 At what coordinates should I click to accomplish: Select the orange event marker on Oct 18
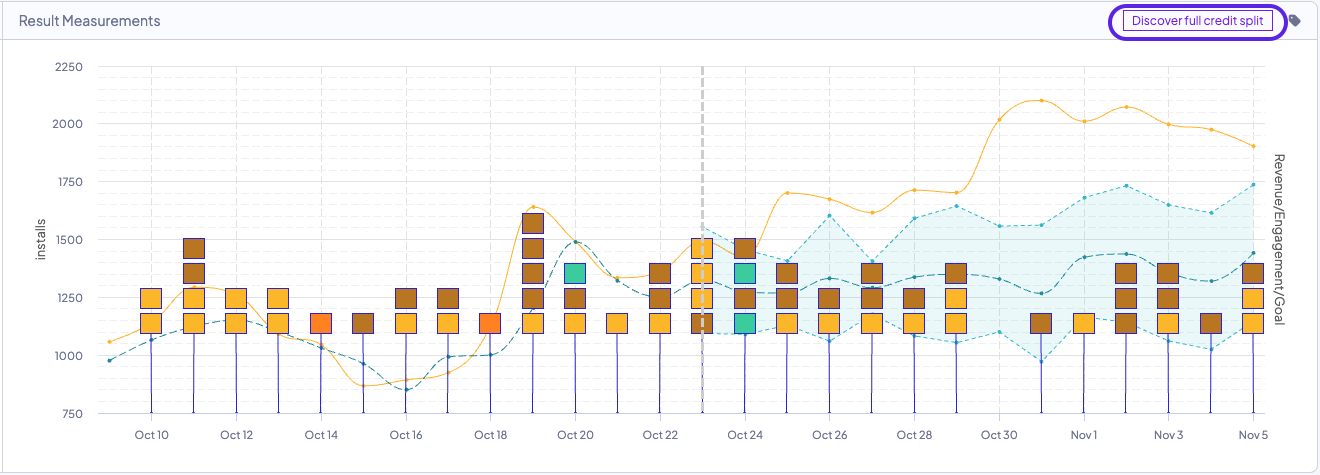490,323
